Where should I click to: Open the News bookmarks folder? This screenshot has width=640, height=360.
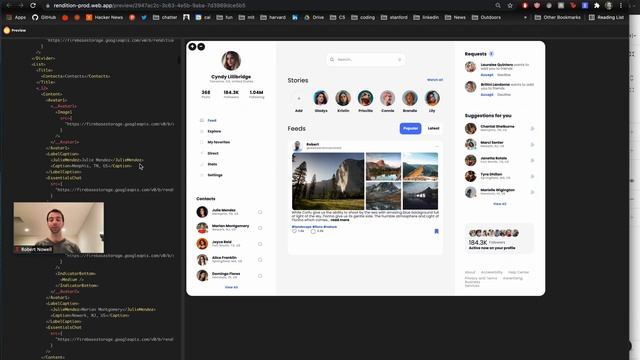pos(455,18)
